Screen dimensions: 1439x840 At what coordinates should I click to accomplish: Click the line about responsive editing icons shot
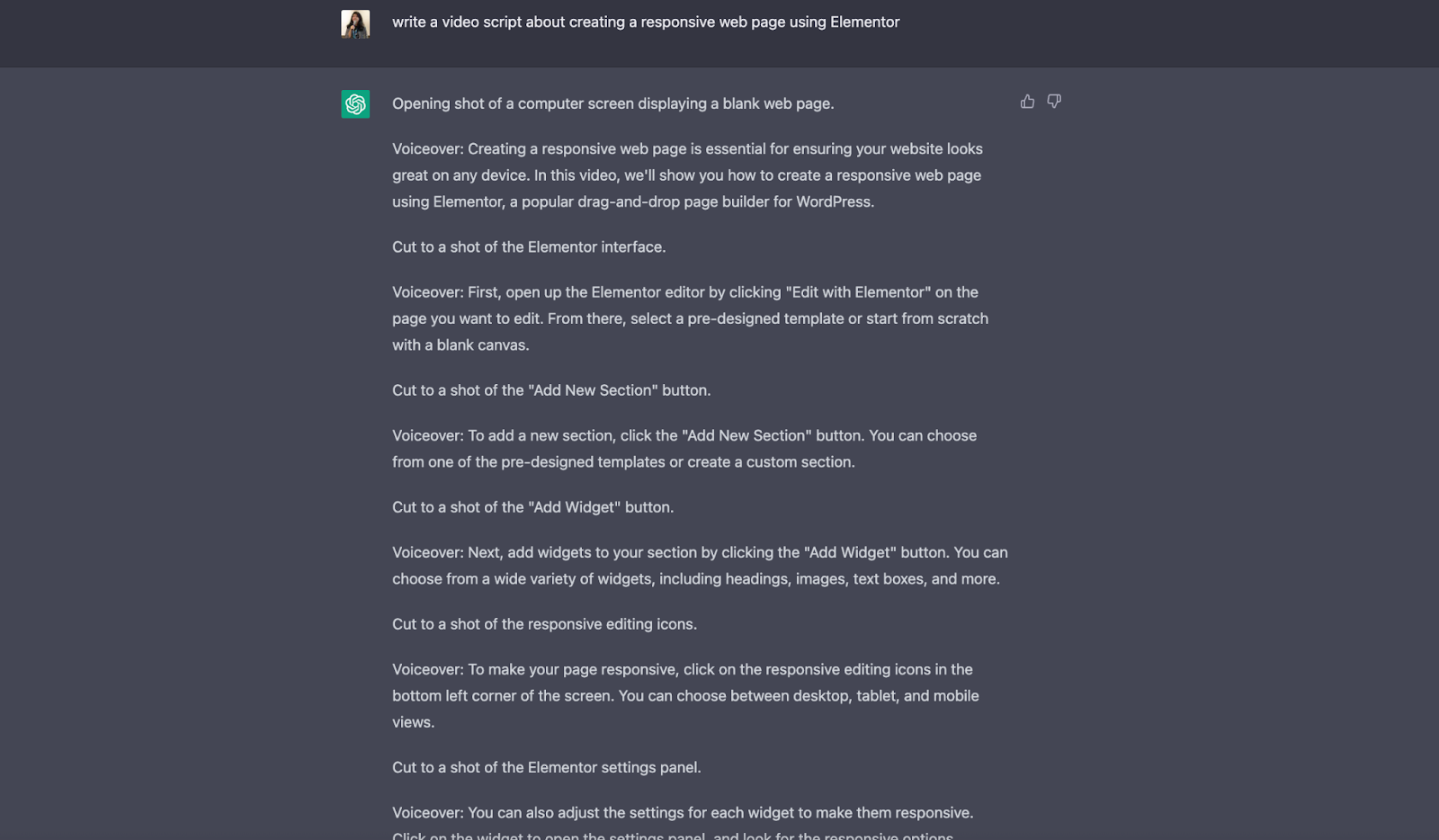544,624
